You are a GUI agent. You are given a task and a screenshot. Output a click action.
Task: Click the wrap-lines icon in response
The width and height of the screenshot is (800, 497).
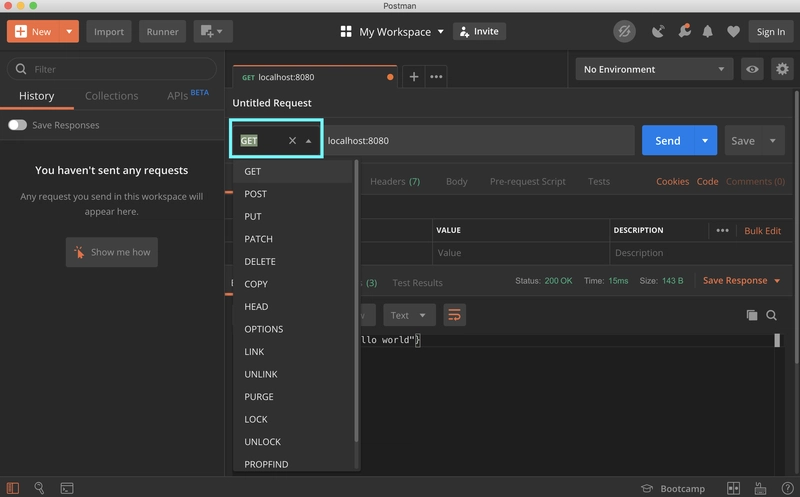455,315
